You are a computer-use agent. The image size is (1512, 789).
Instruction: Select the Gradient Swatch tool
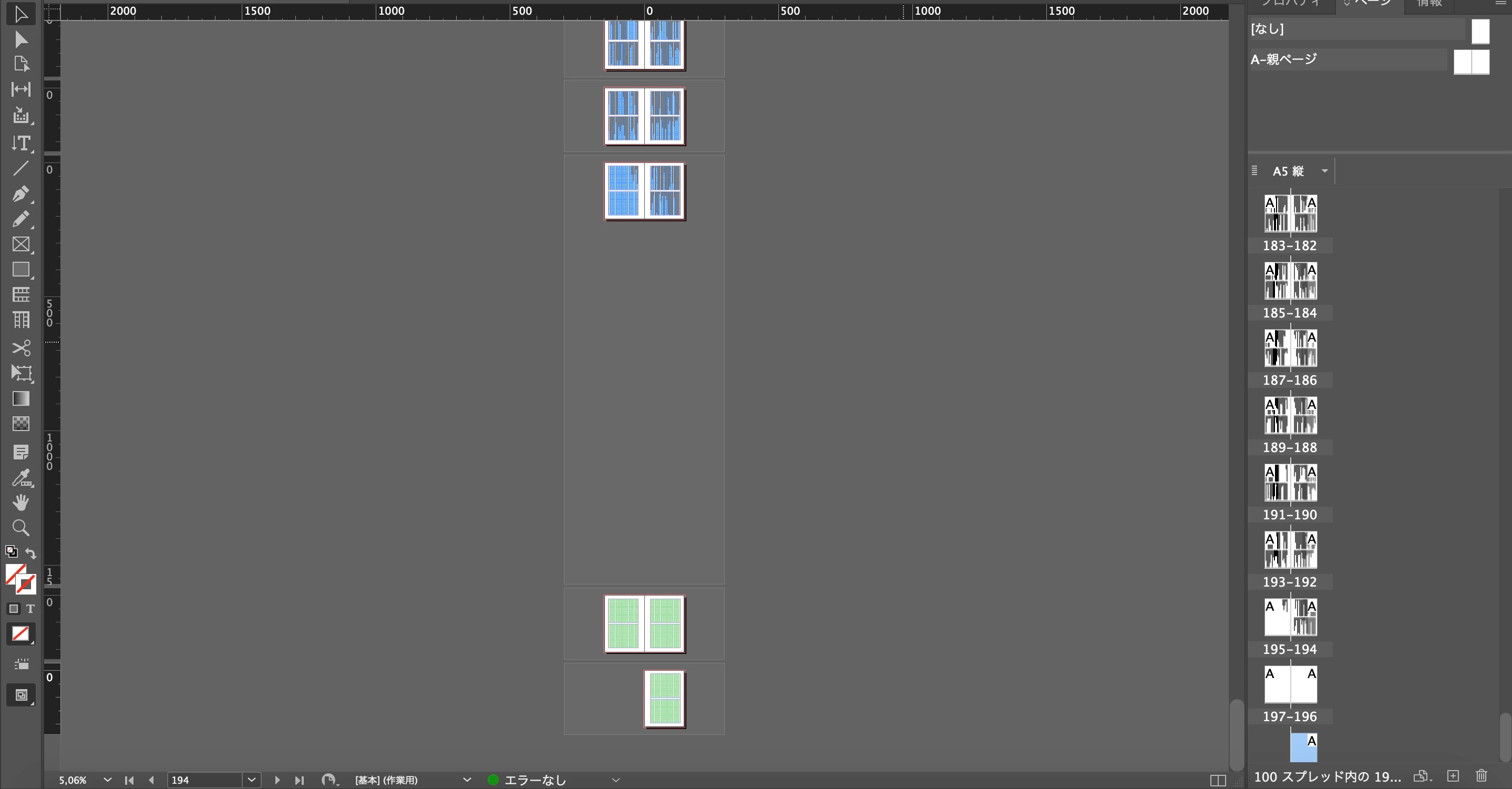(20, 398)
